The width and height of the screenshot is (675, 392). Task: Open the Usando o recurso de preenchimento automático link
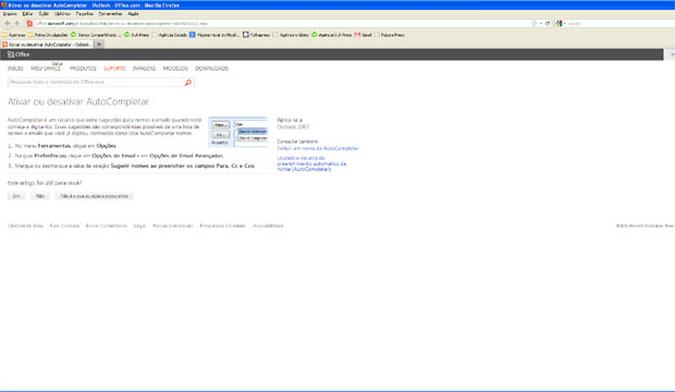click(x=312, y=164)
